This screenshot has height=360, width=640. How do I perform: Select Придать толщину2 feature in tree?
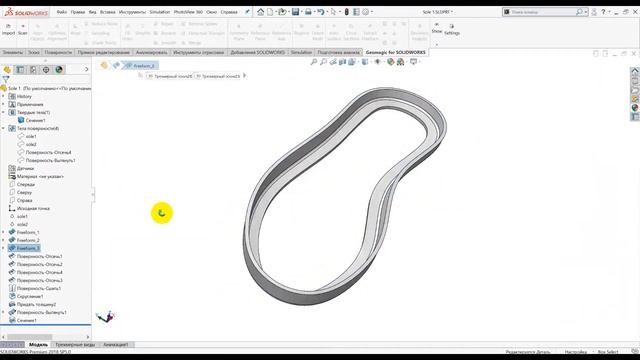[x=32, y=304]
